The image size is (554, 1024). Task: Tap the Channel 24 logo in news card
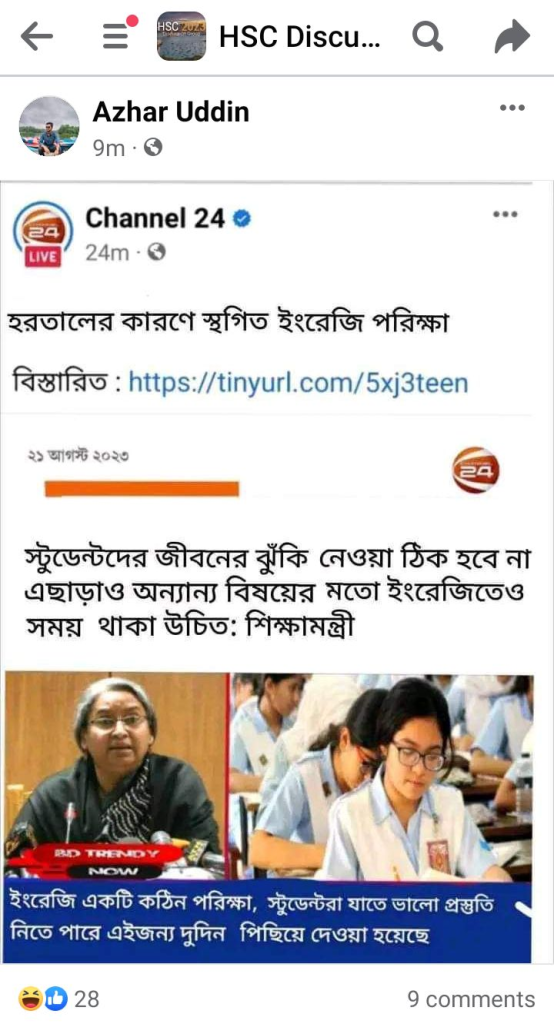[476, 470]
